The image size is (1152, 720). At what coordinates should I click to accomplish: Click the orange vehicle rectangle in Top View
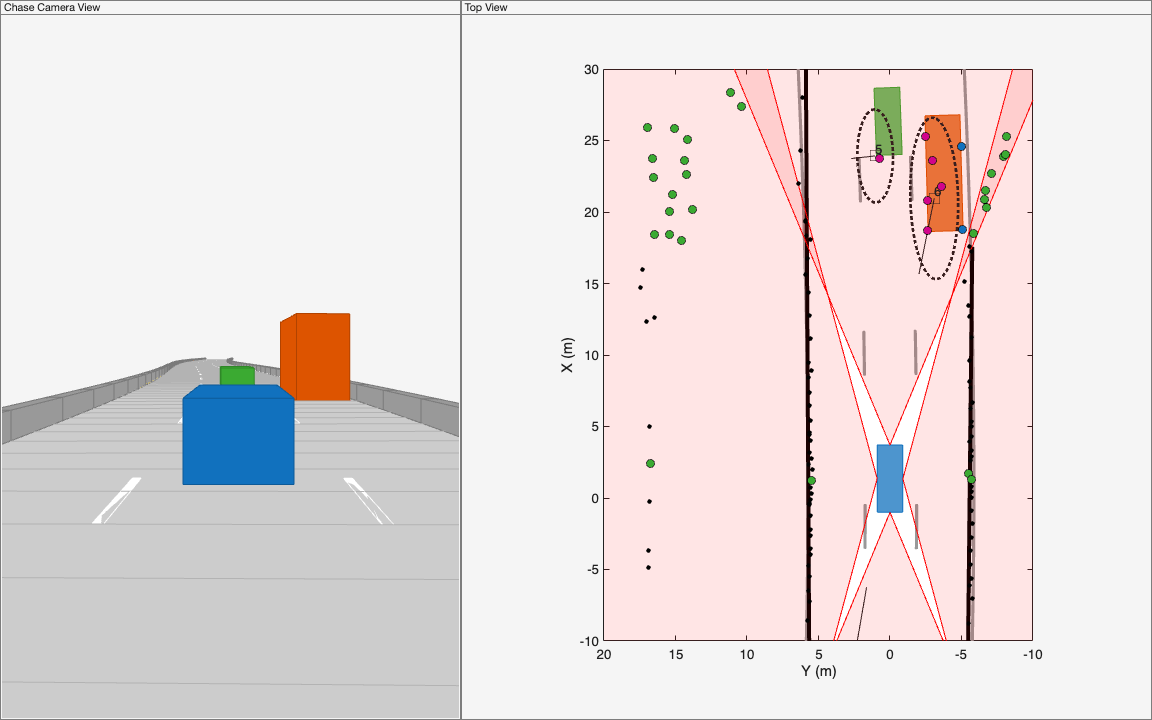(x=943, y=173)
